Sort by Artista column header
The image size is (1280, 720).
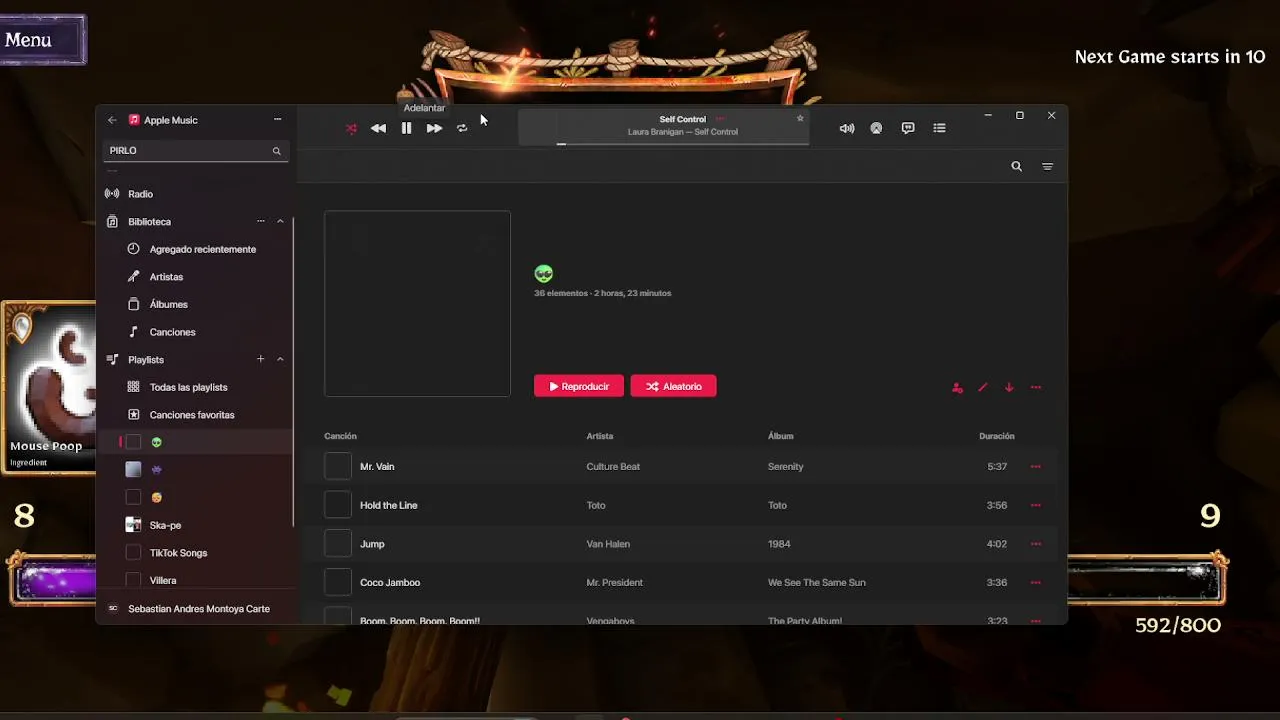click(600, 436)
